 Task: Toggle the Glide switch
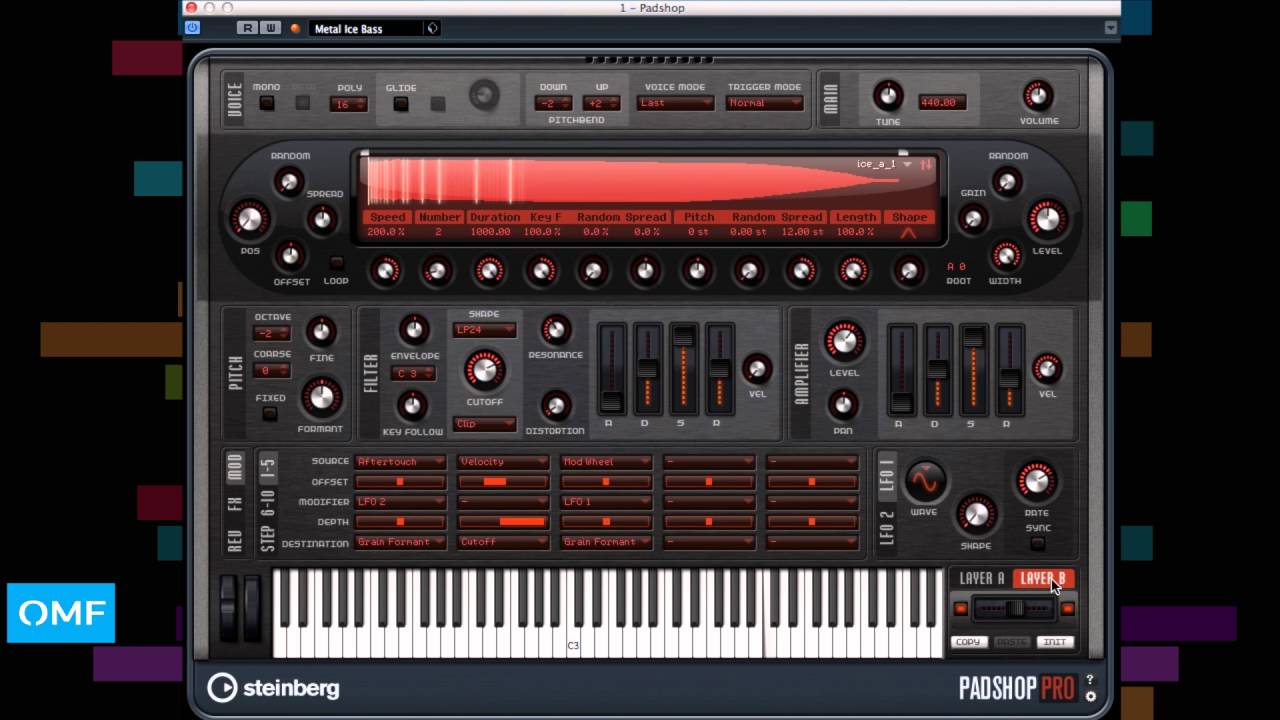(400, 103)
